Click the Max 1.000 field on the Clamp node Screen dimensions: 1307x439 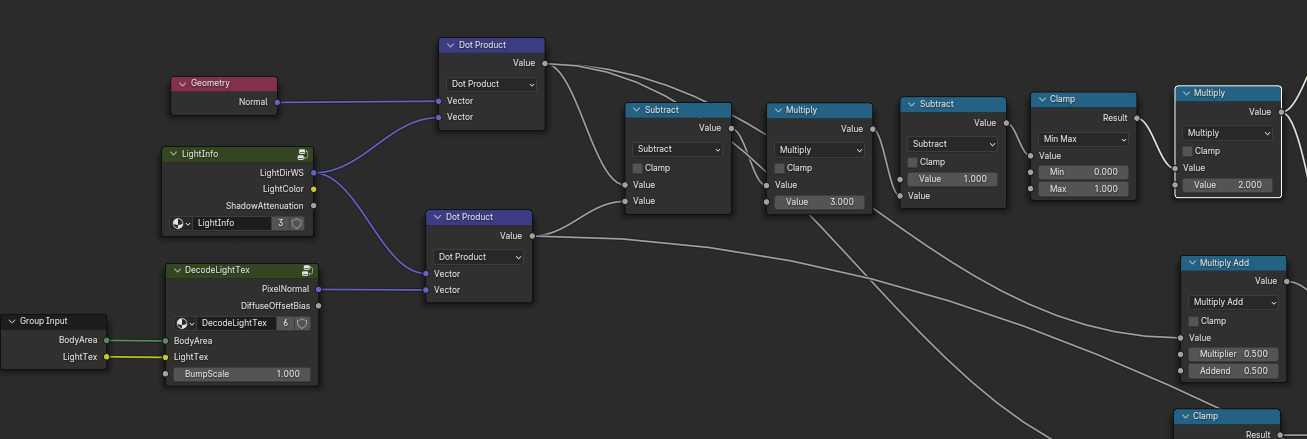pos(1084,189)
